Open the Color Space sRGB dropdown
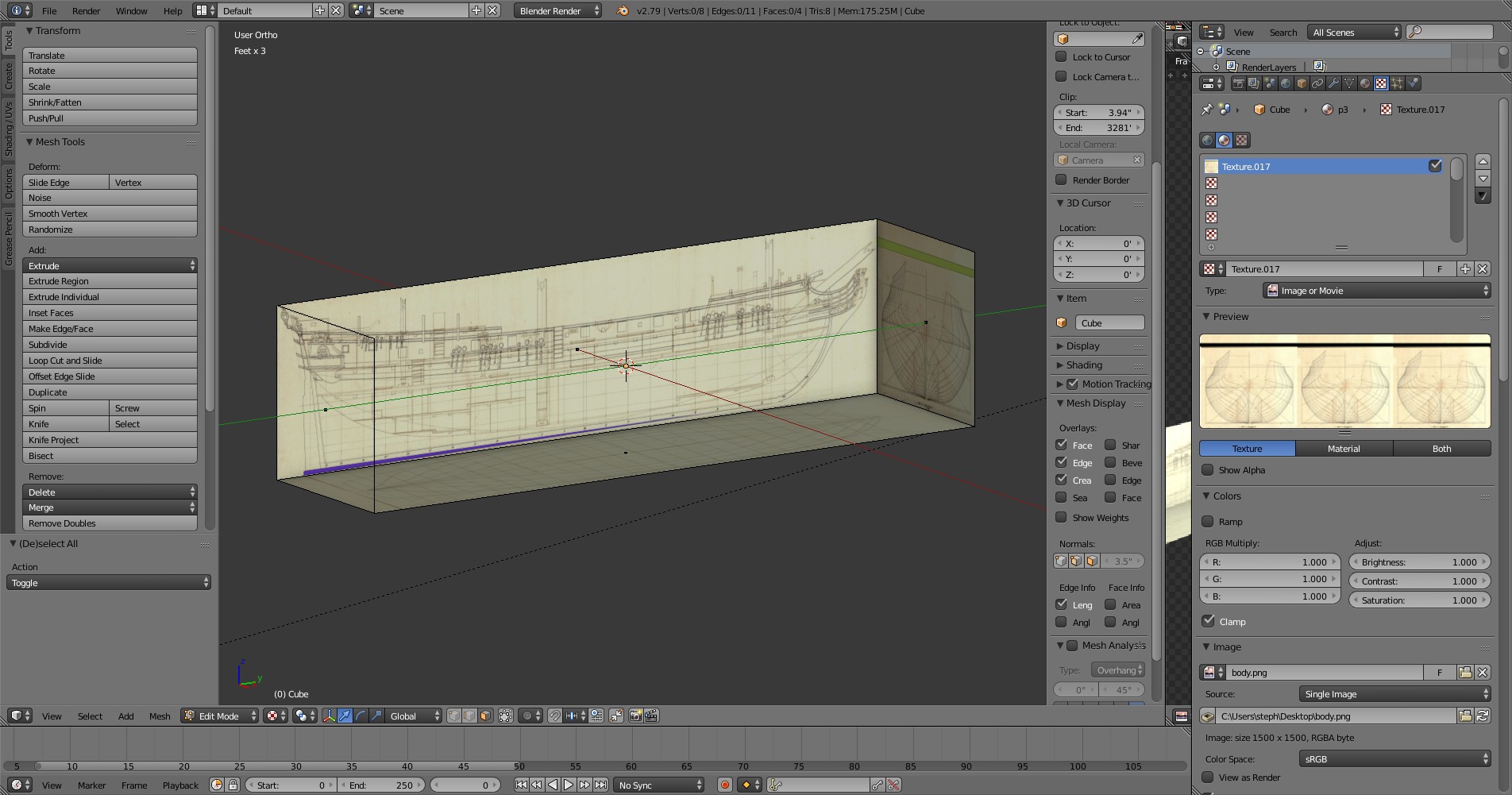Screen dimensions: 1512x795 click(x=1395, y=759)
